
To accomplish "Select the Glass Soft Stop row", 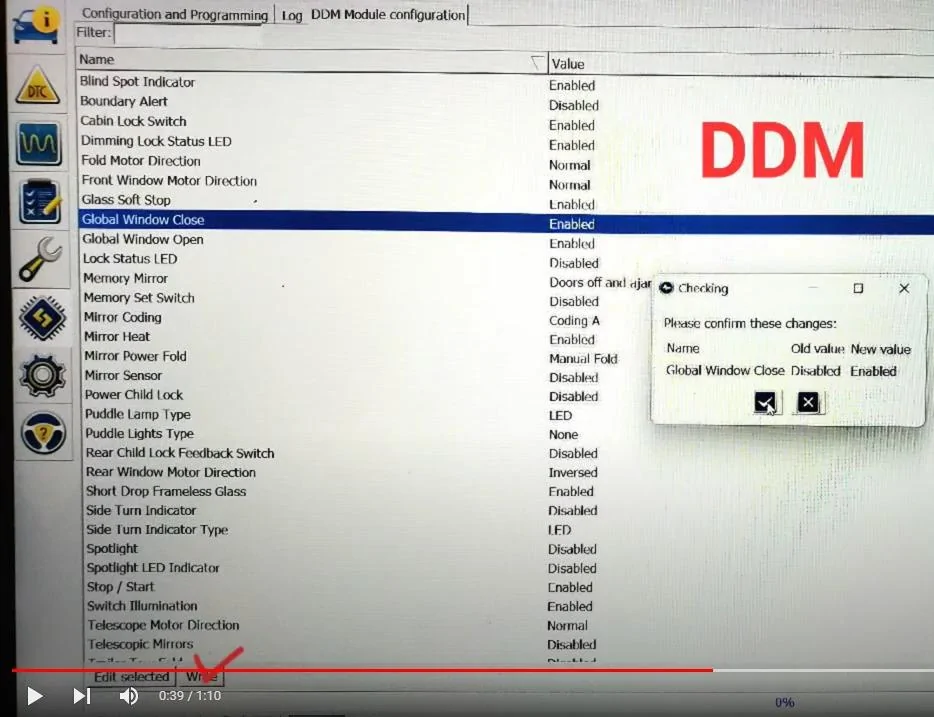I will click(505, 201).
